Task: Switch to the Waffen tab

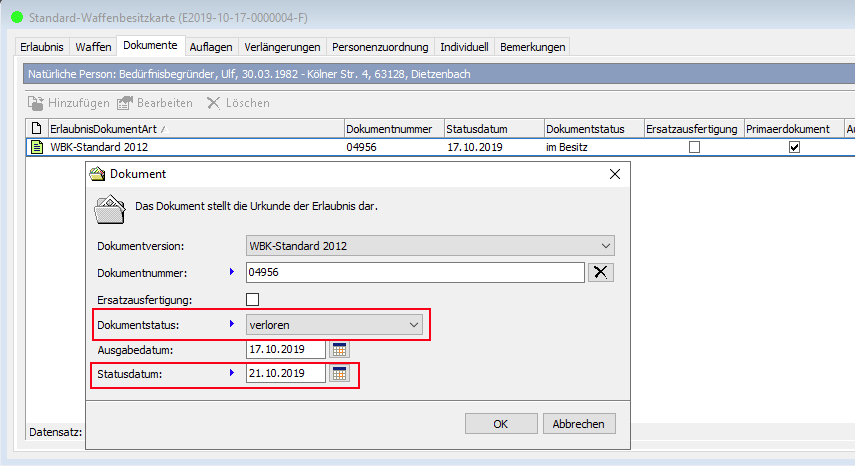Action: click(x=93, y=47)
